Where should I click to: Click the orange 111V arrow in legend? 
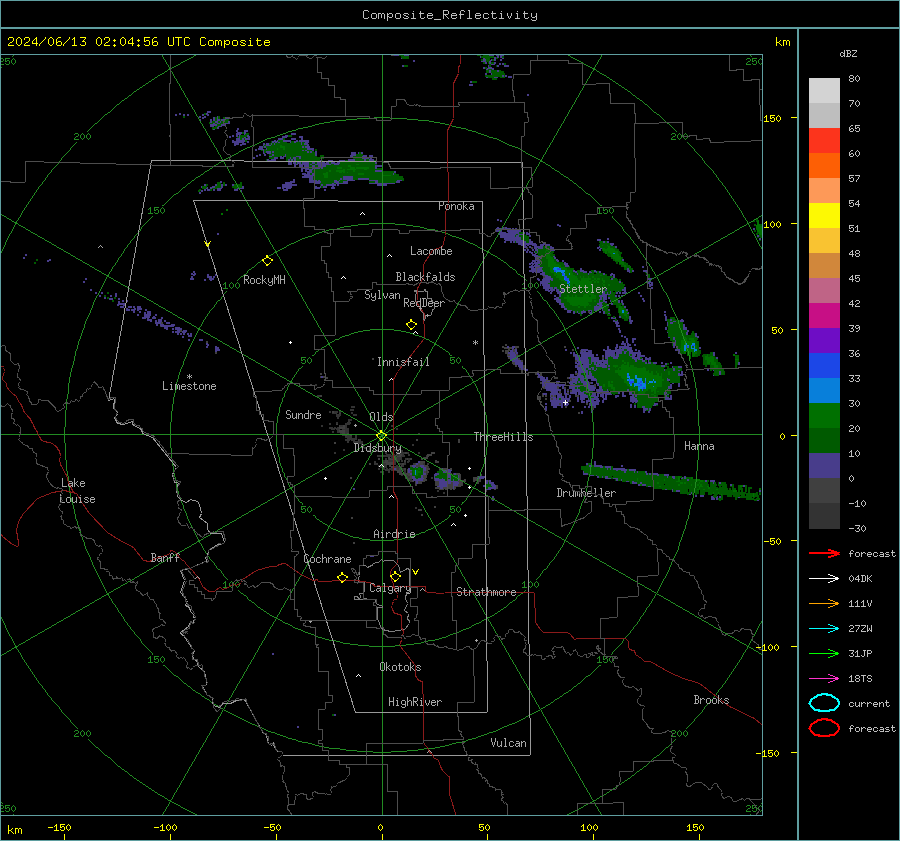824,603
